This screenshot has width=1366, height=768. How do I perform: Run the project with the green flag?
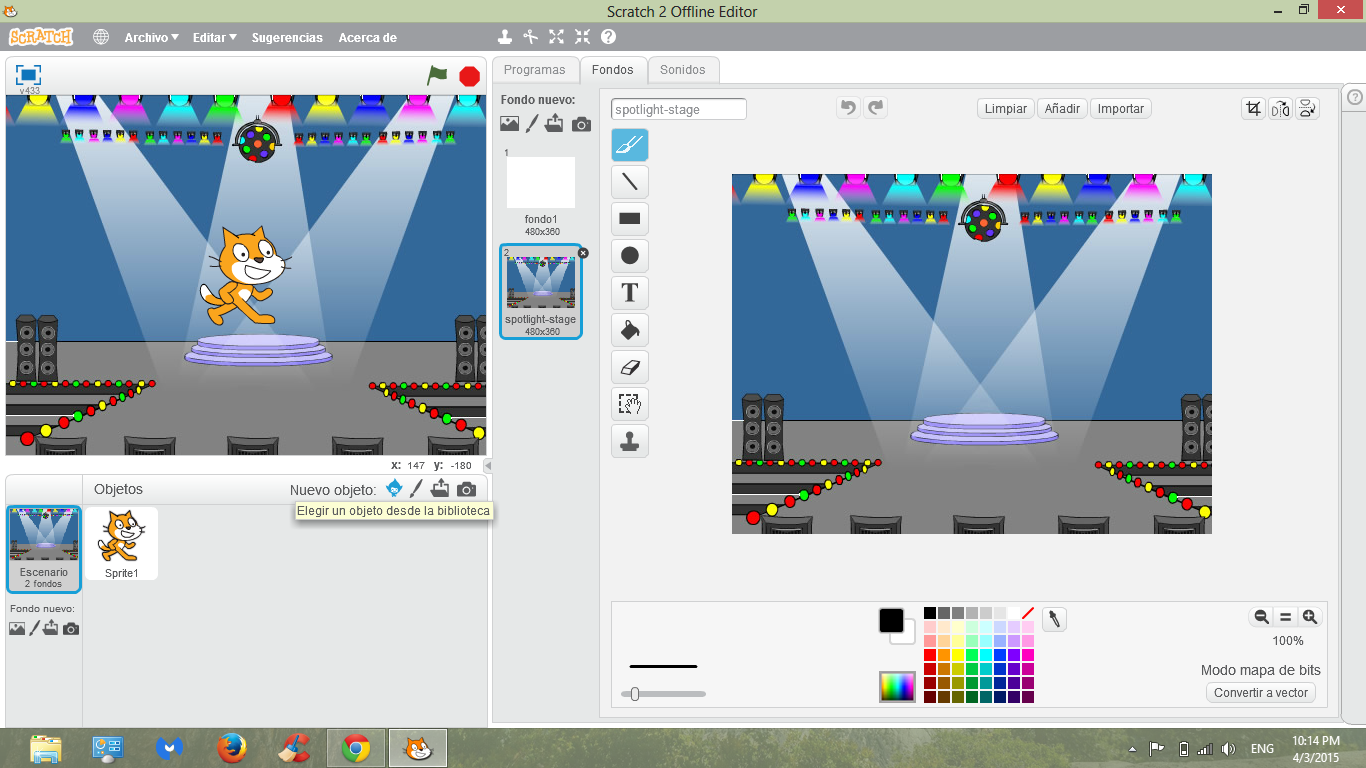pyautogui.click(x=438, y=74)
